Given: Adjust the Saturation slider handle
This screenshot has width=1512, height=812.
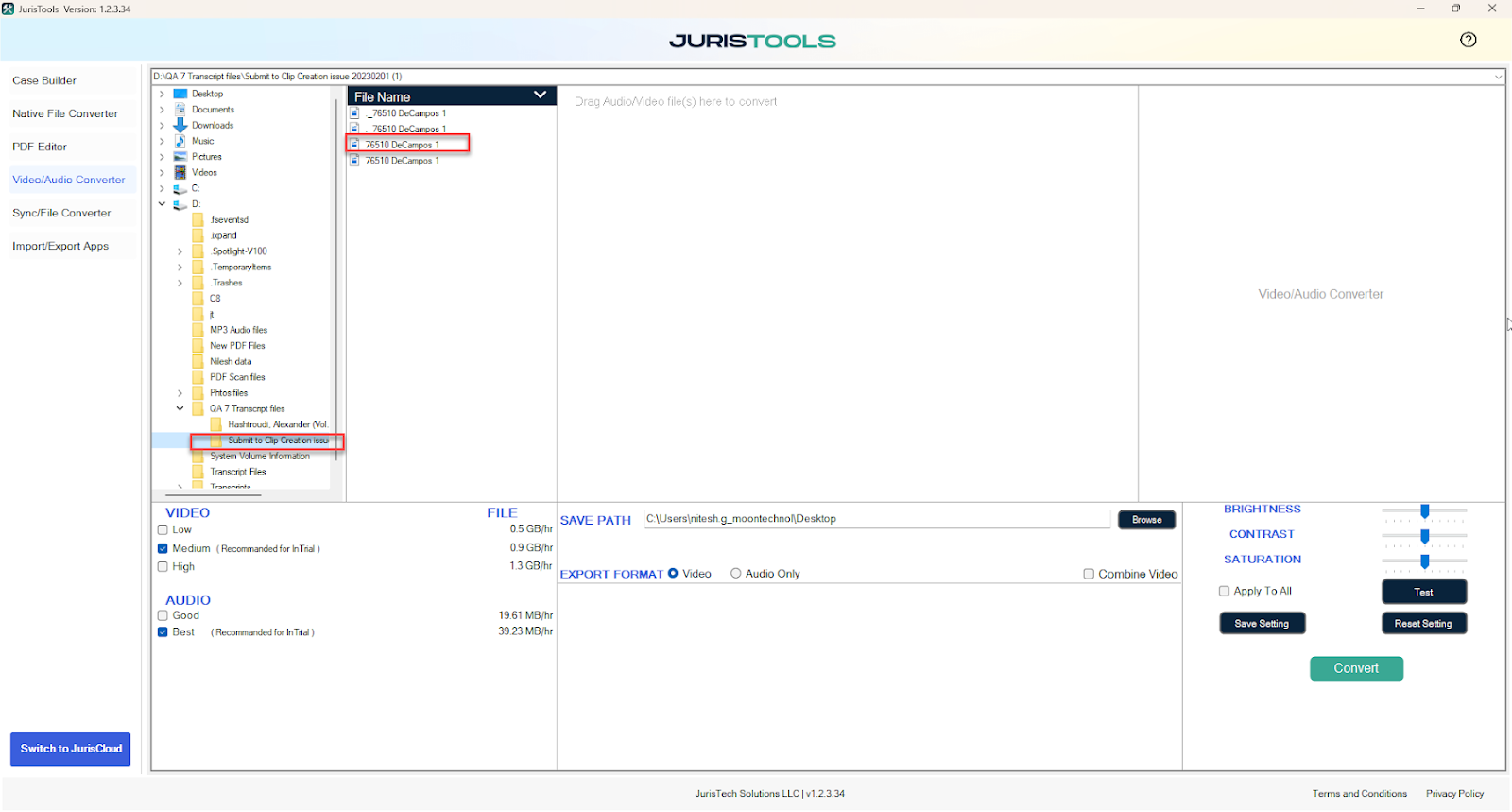Looking at the screenshot, I should click(1424, 561).
